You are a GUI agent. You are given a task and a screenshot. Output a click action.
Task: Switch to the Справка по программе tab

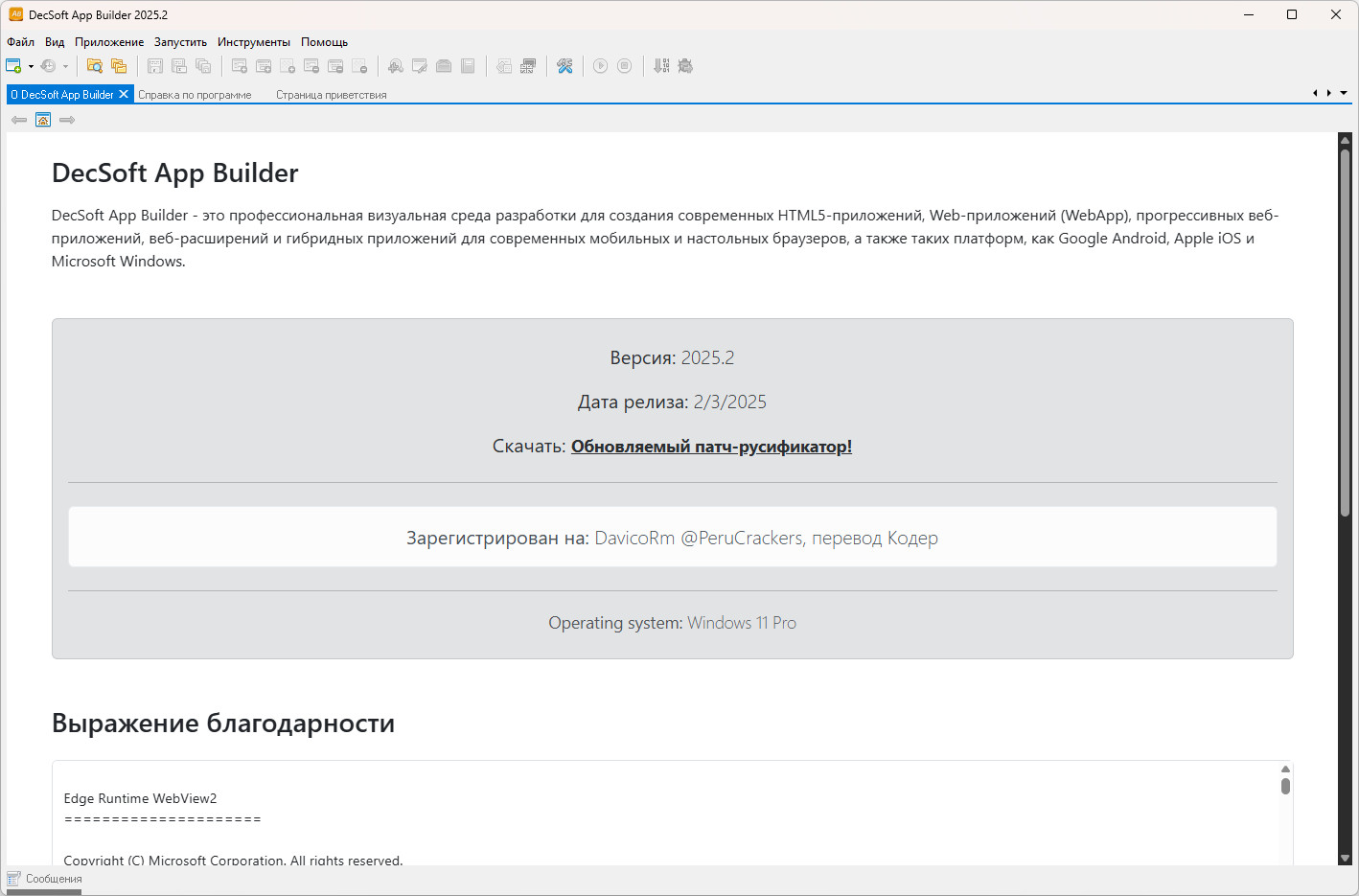(195, 95)
